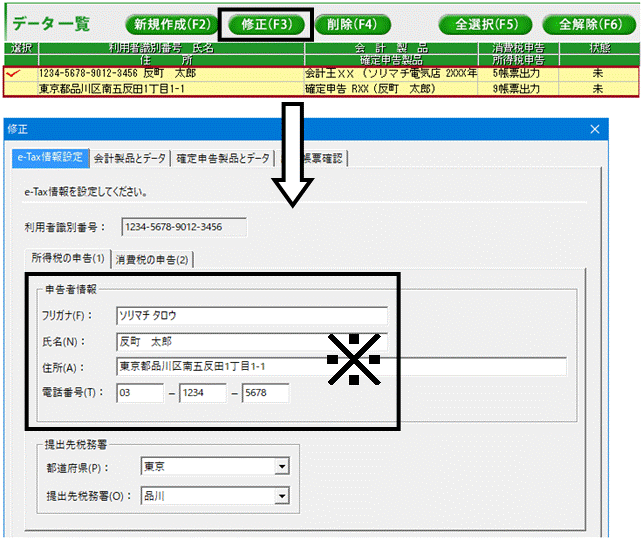Click the phone field containing 1234
This screenshot has width=642, height=540.
coord(203,393)
